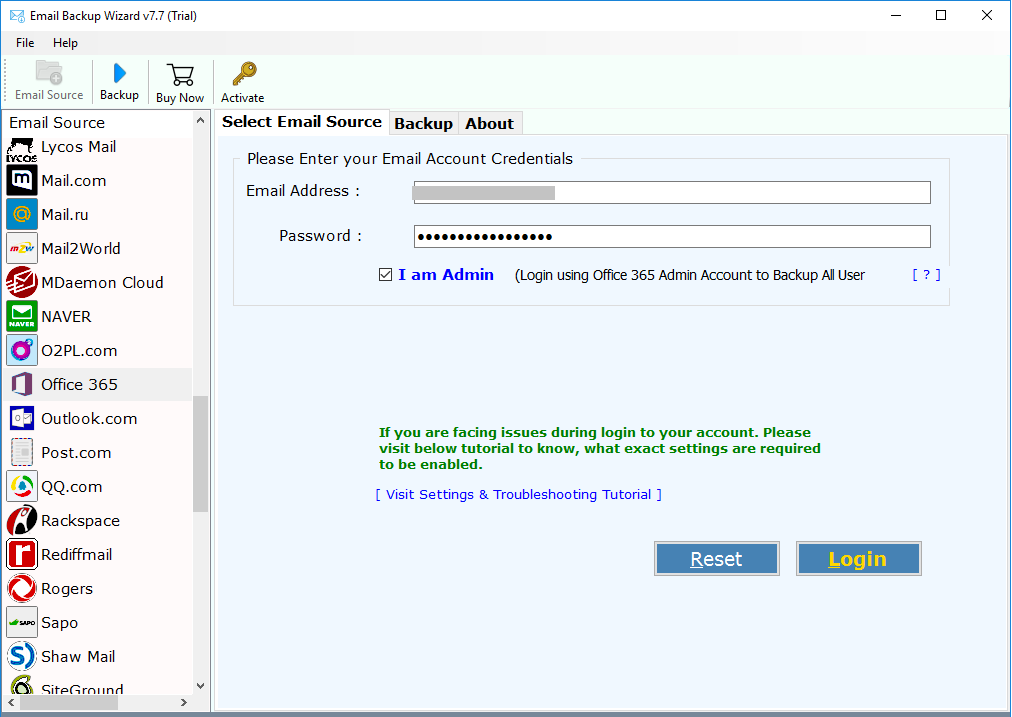The height and width of the screenshot is (717, 1012).
Task: Select the Lycos Mail icon
Action: (x=22, y=149)
